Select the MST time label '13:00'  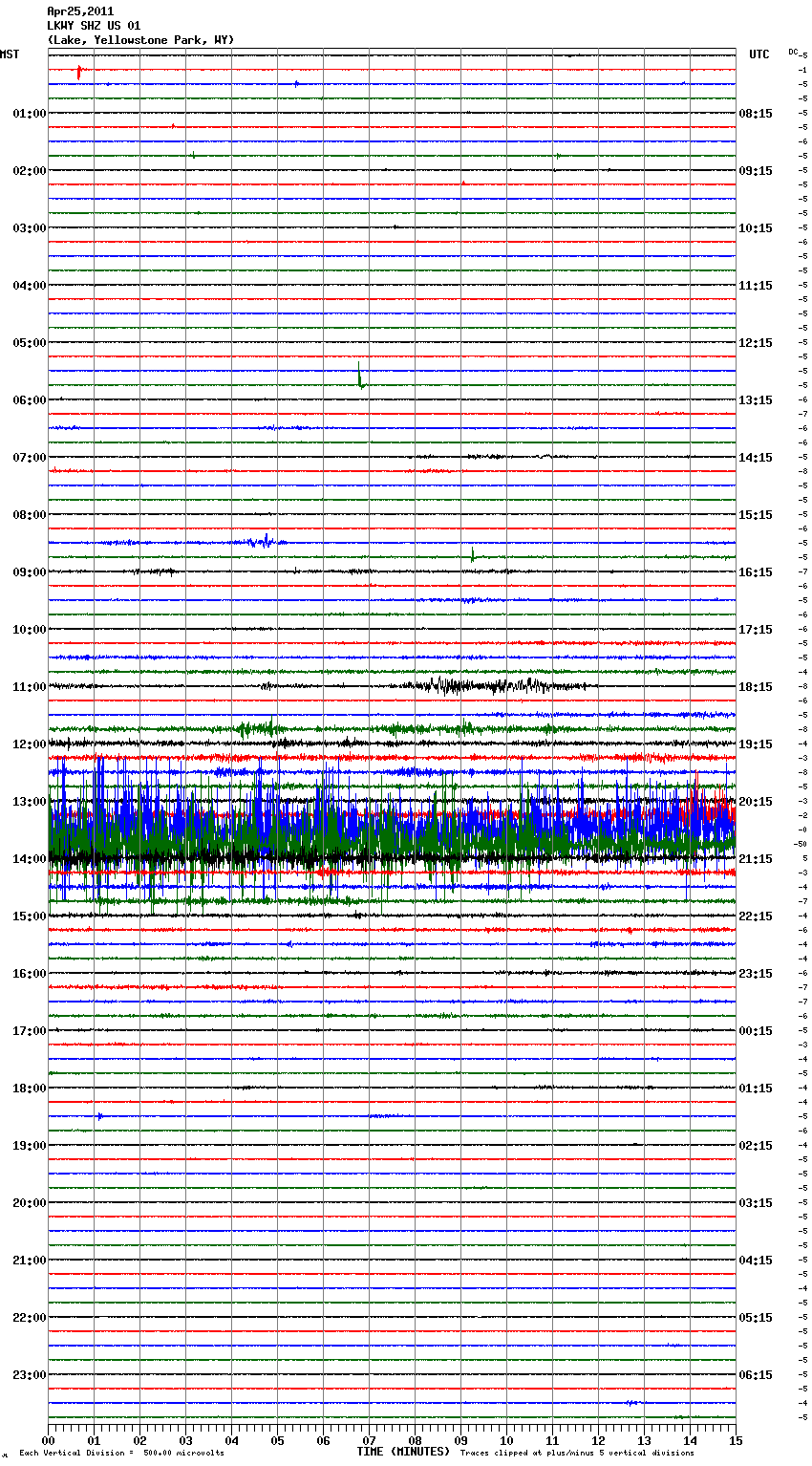(30, 802)
